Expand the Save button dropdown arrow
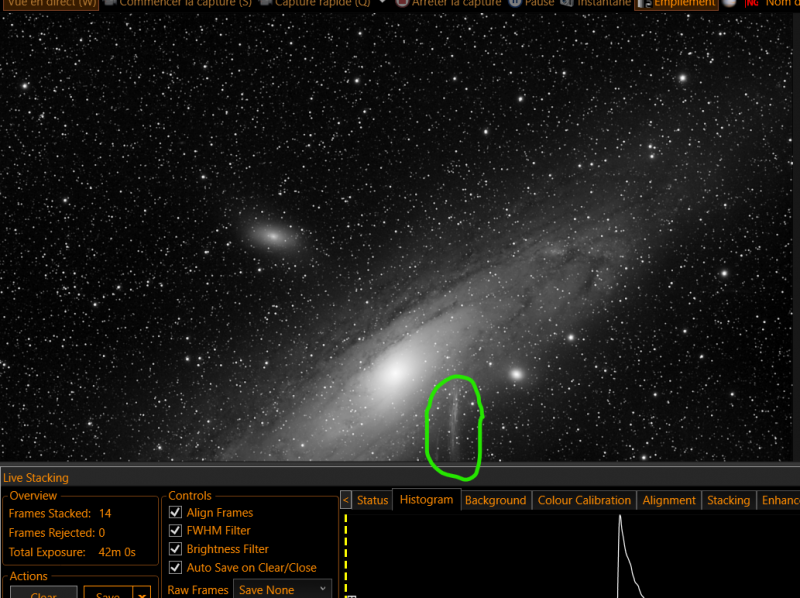Image resolution: width=800 pixels, height=598 pixels. (142, 594)
